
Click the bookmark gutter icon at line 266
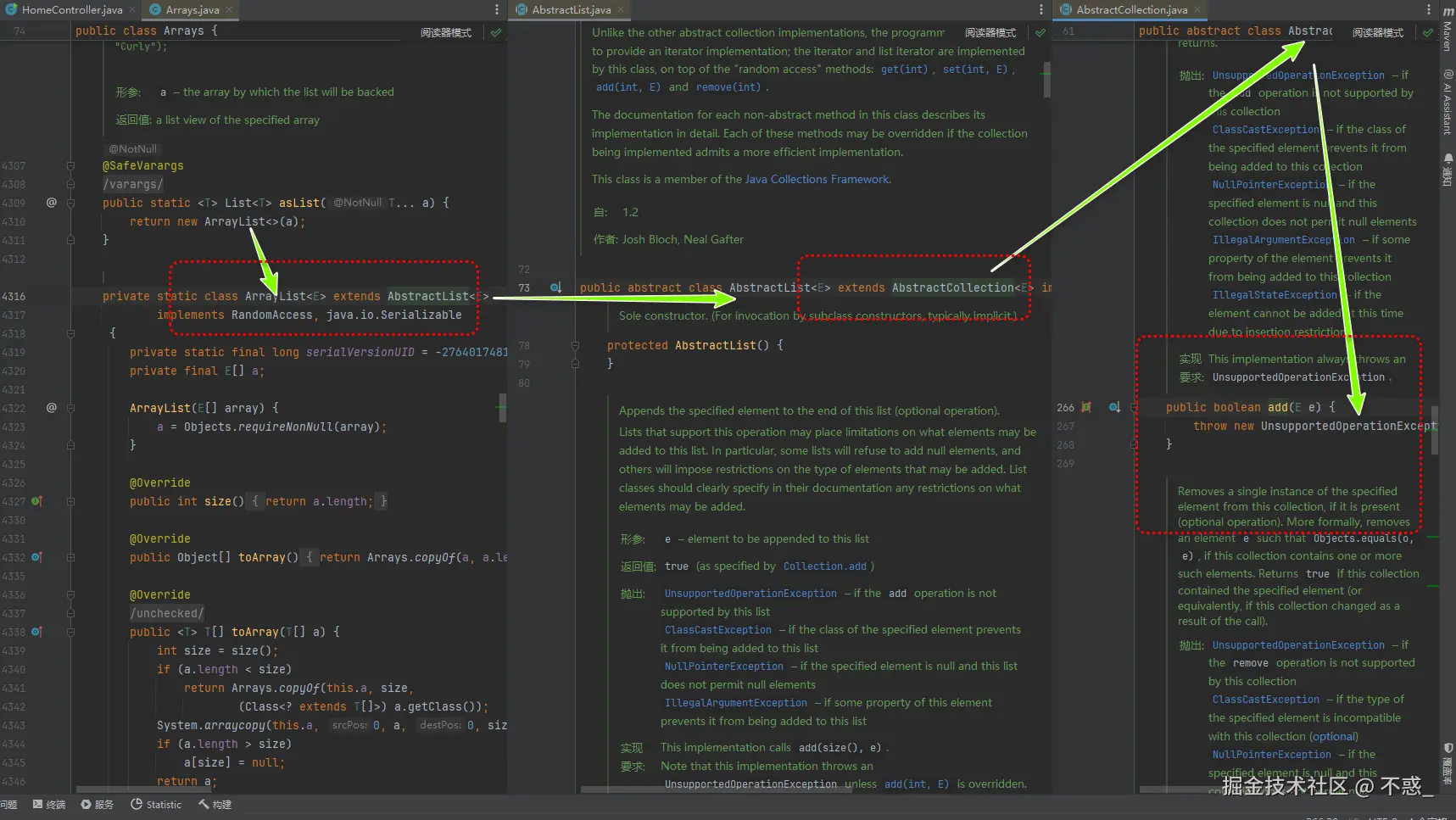point(1086,407)
